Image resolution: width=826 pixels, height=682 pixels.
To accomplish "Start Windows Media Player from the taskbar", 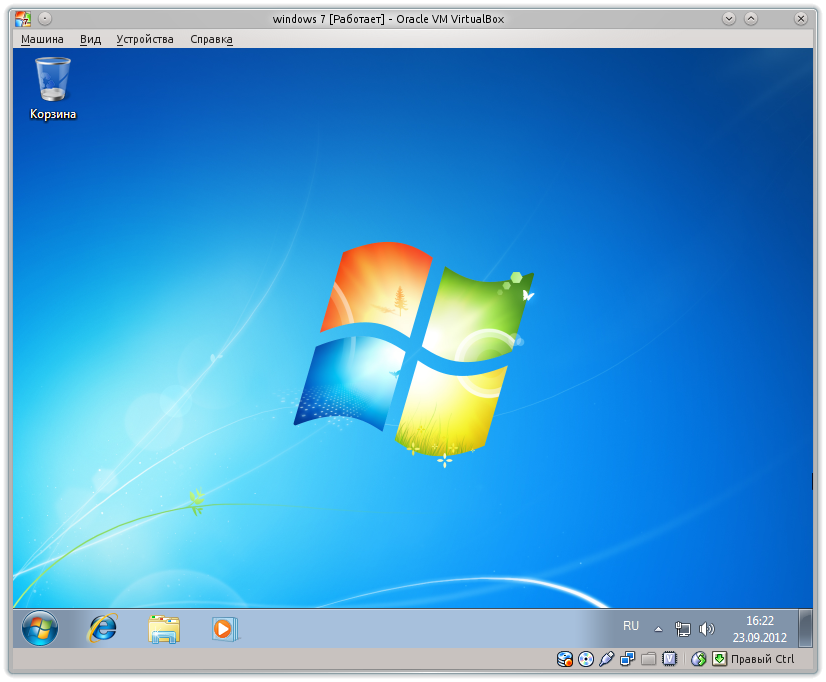I will point(222,629).
